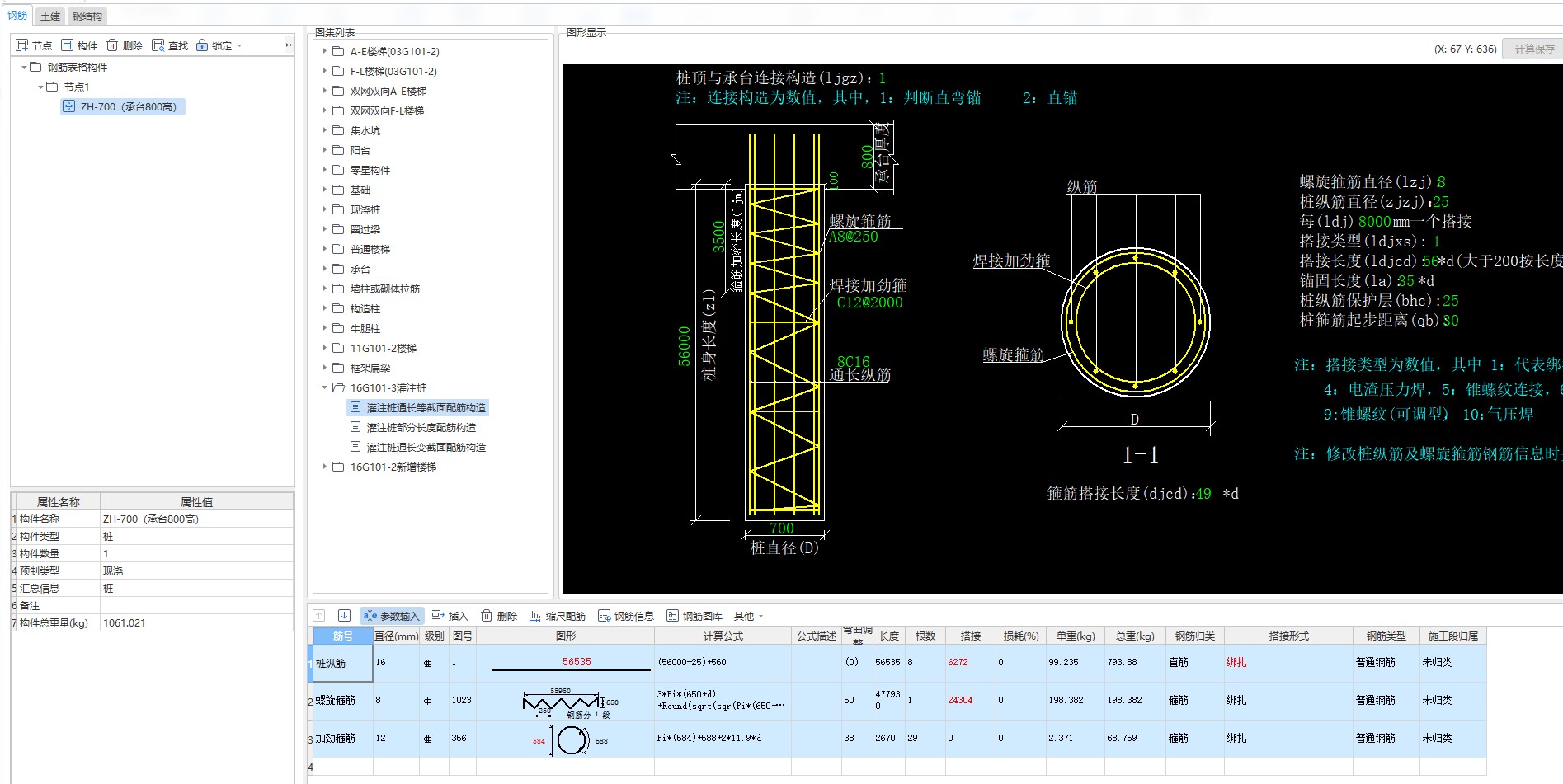Image resolution: width=1563 pixels, height=784 pixels.
Task: Open the 缩尺配筋 tool
Action: tap(557, 616)
